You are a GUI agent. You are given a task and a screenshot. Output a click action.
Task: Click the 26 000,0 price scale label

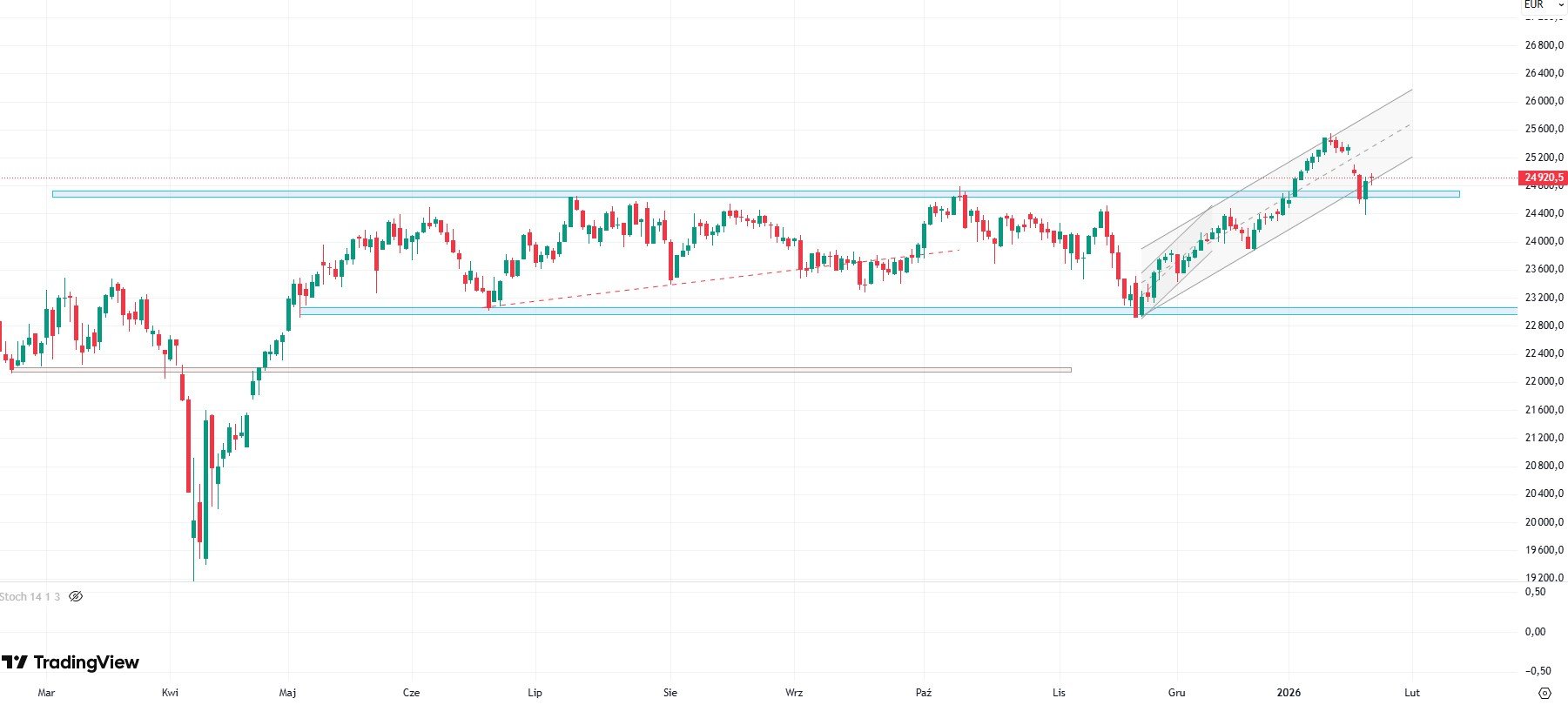tap(1544, 101)
